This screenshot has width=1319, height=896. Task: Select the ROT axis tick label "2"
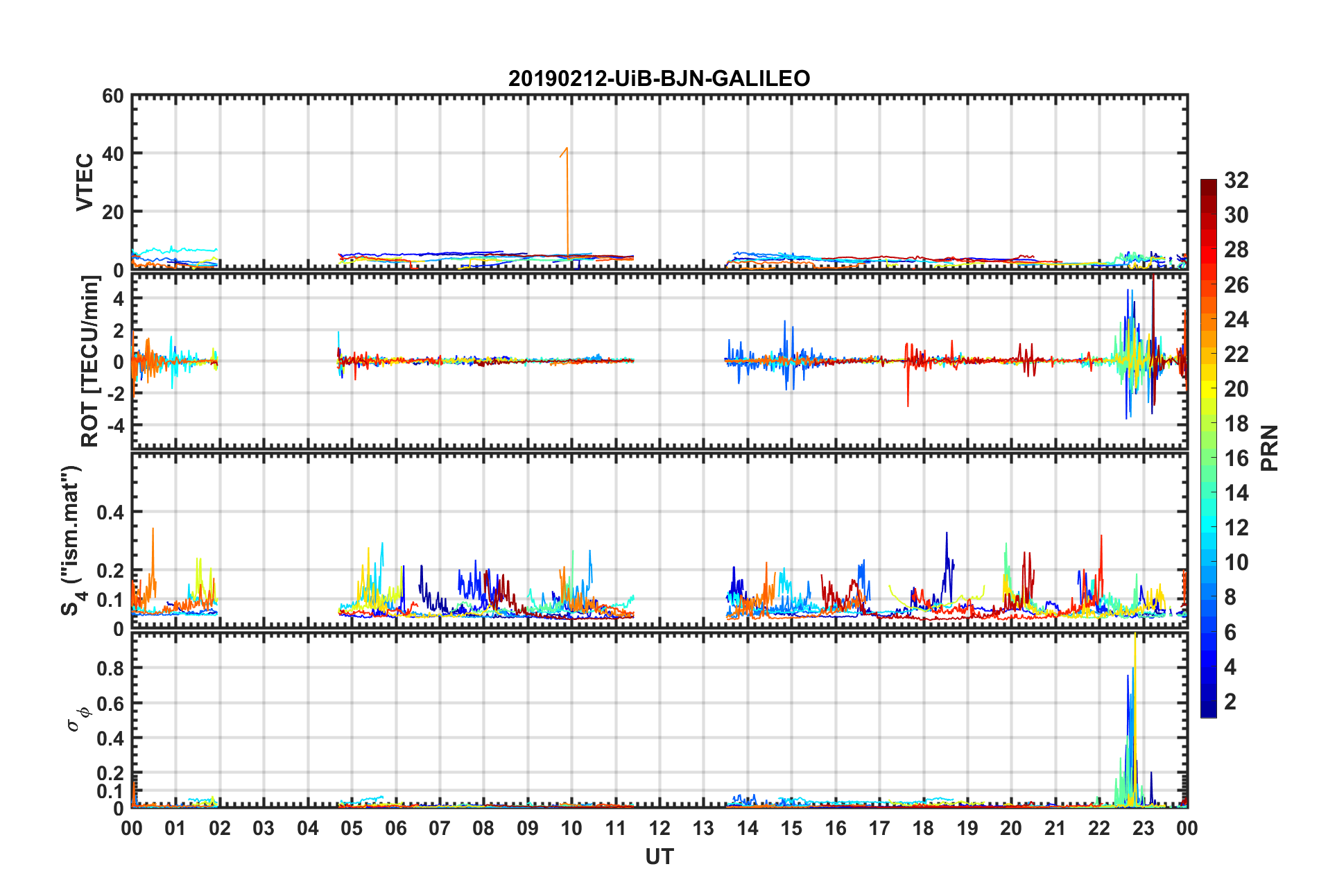pyautogui.click(x=119, y=330)
